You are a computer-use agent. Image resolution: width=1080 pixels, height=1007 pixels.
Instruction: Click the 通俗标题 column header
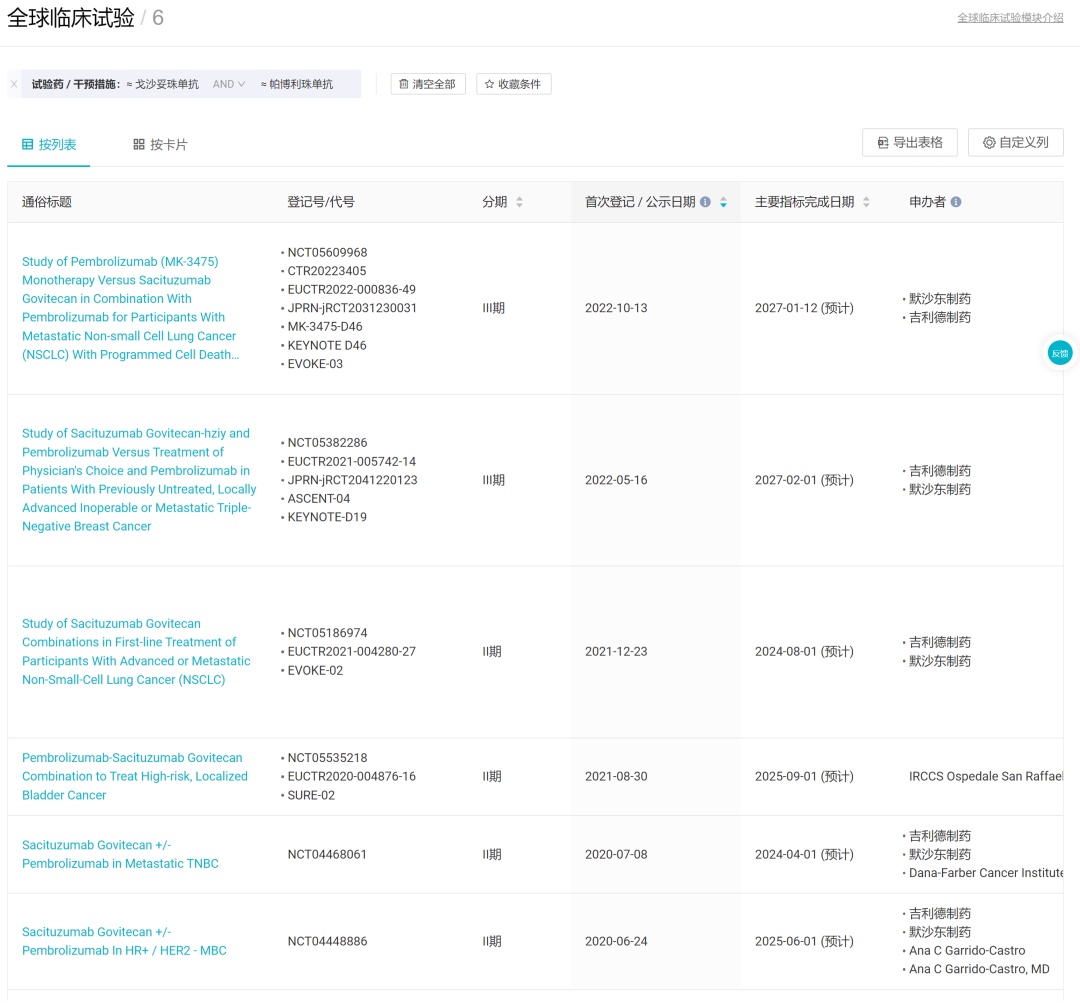[x=47, y=202]
